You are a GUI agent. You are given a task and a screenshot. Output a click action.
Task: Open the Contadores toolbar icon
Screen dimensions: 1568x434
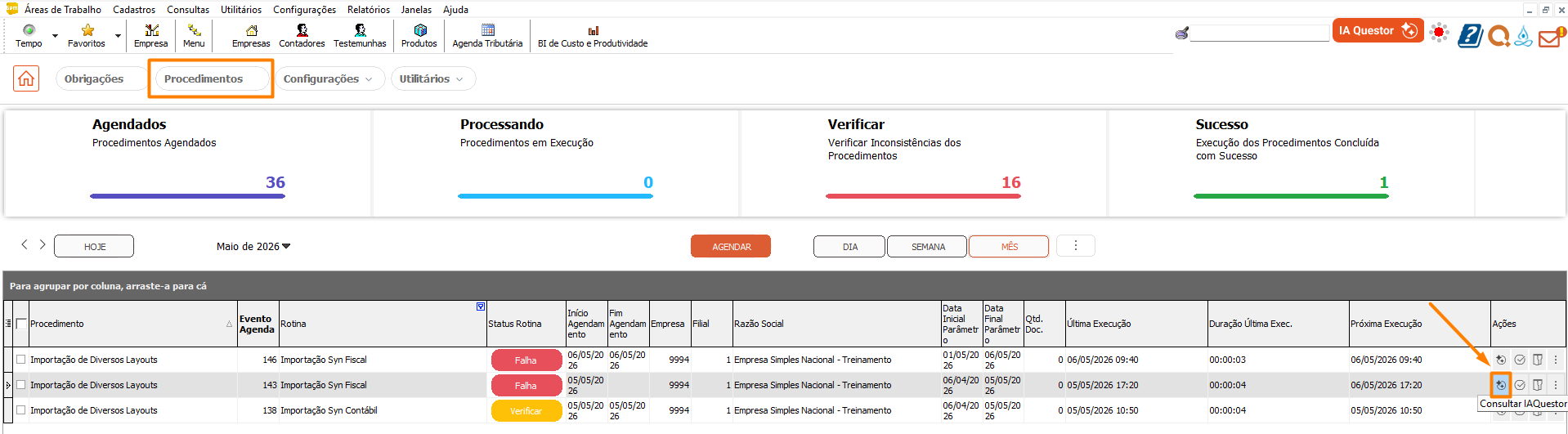(302, 35)
